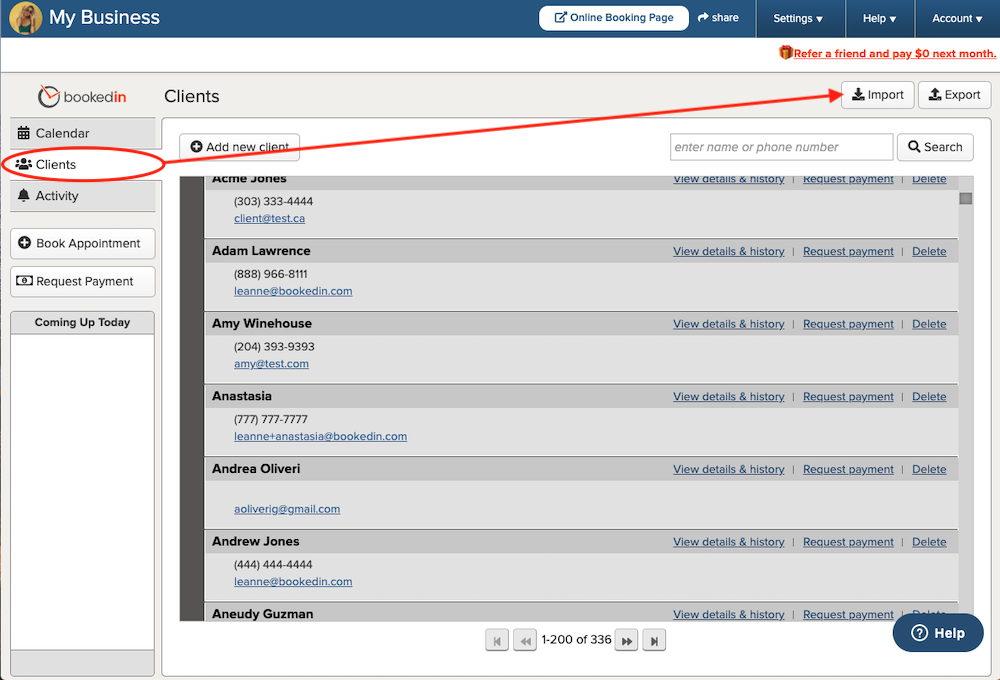The height and width of the screenshot is (680, 1000).
Task: Go to next page of clients
Action: click(626, 640)
